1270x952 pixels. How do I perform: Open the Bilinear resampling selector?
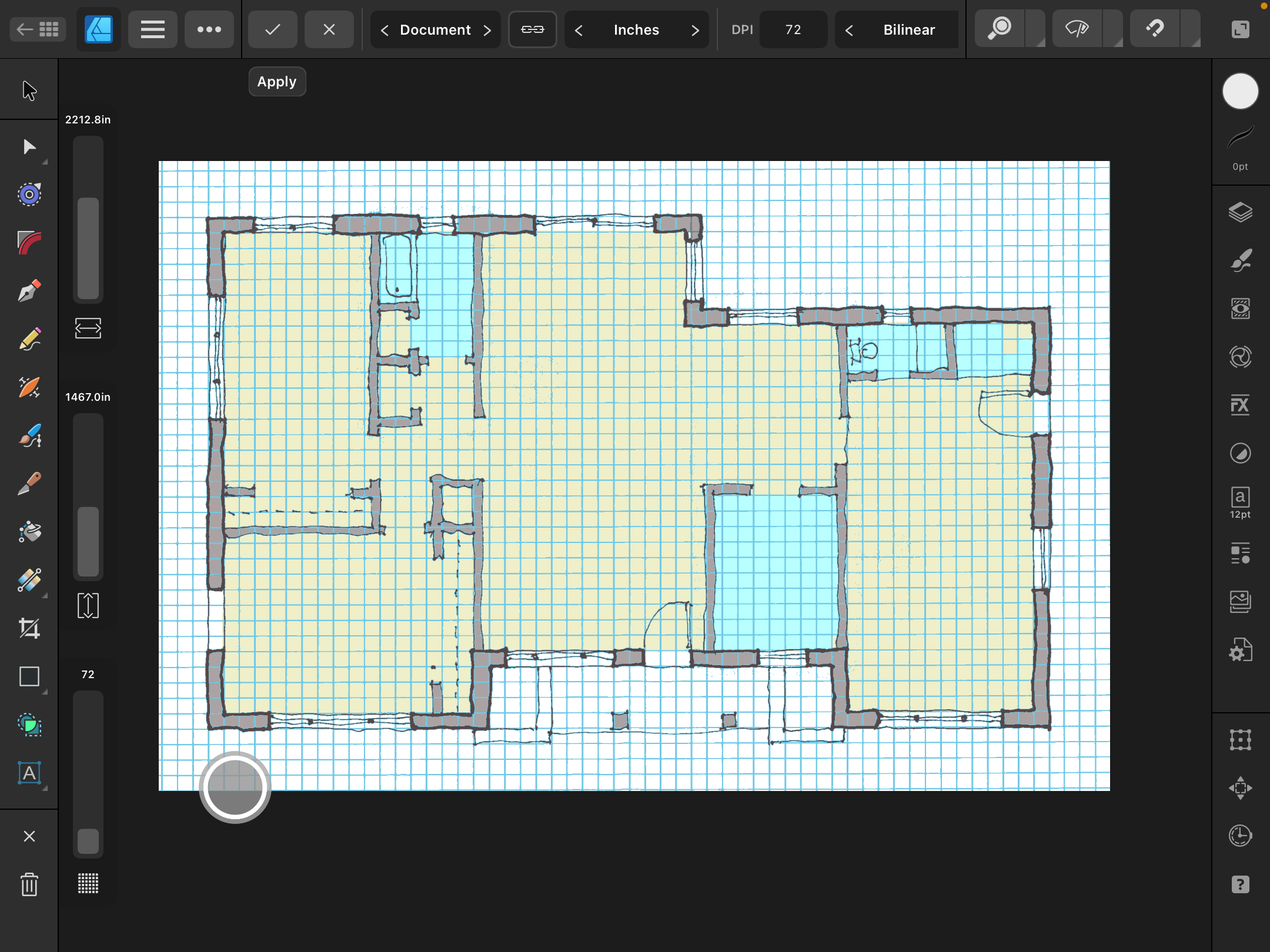coord(909,30)
